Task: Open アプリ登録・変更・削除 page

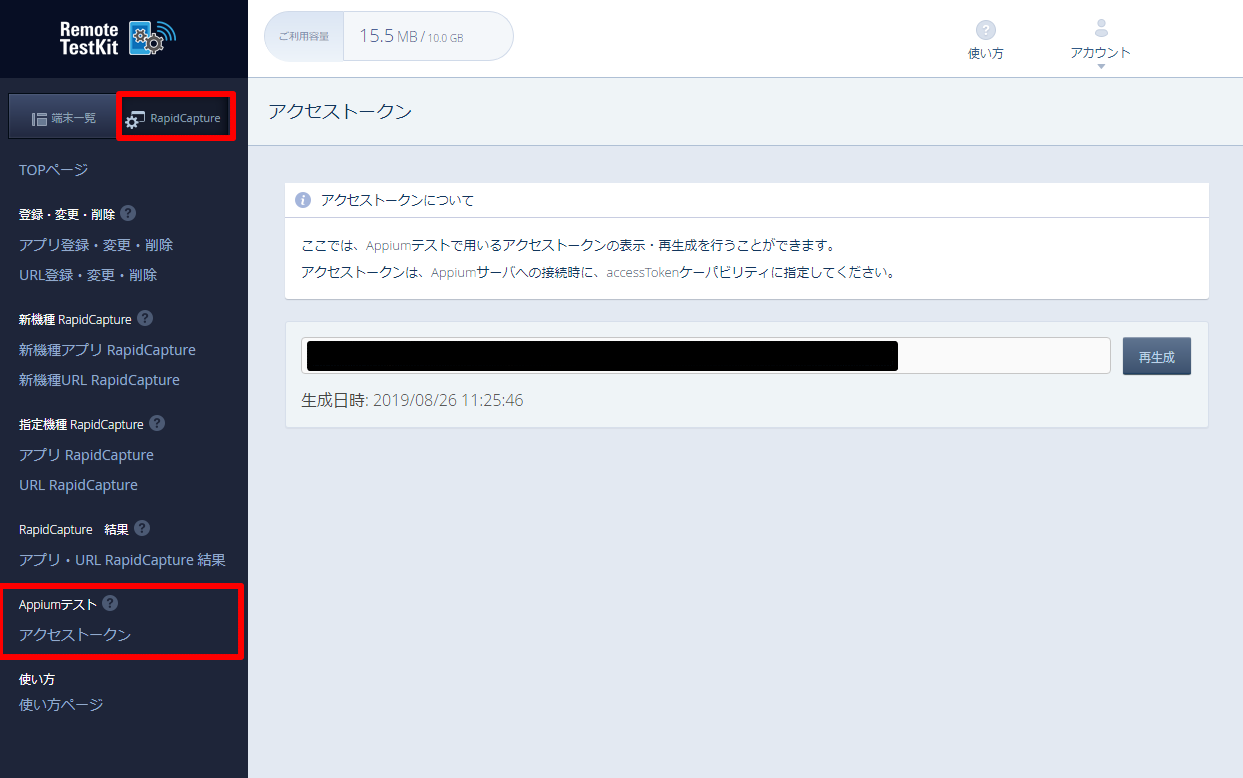Action: pyautogui.click(x=96, y=245)
